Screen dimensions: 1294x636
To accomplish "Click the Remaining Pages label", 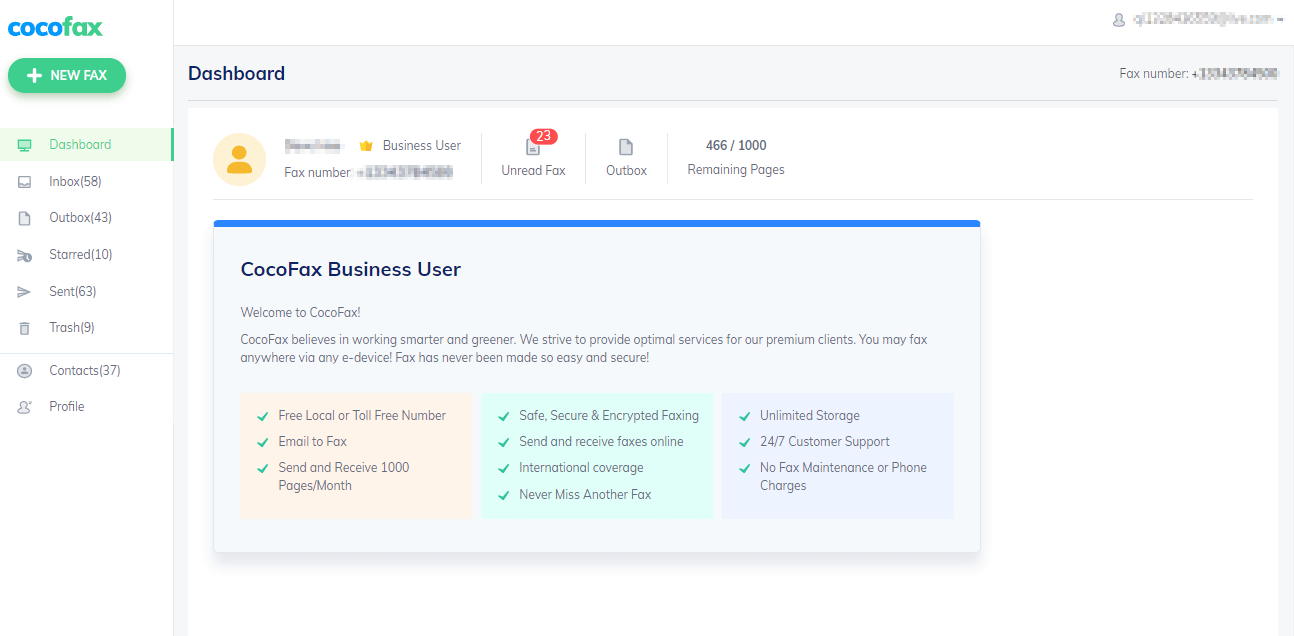I will pos(736,170).
